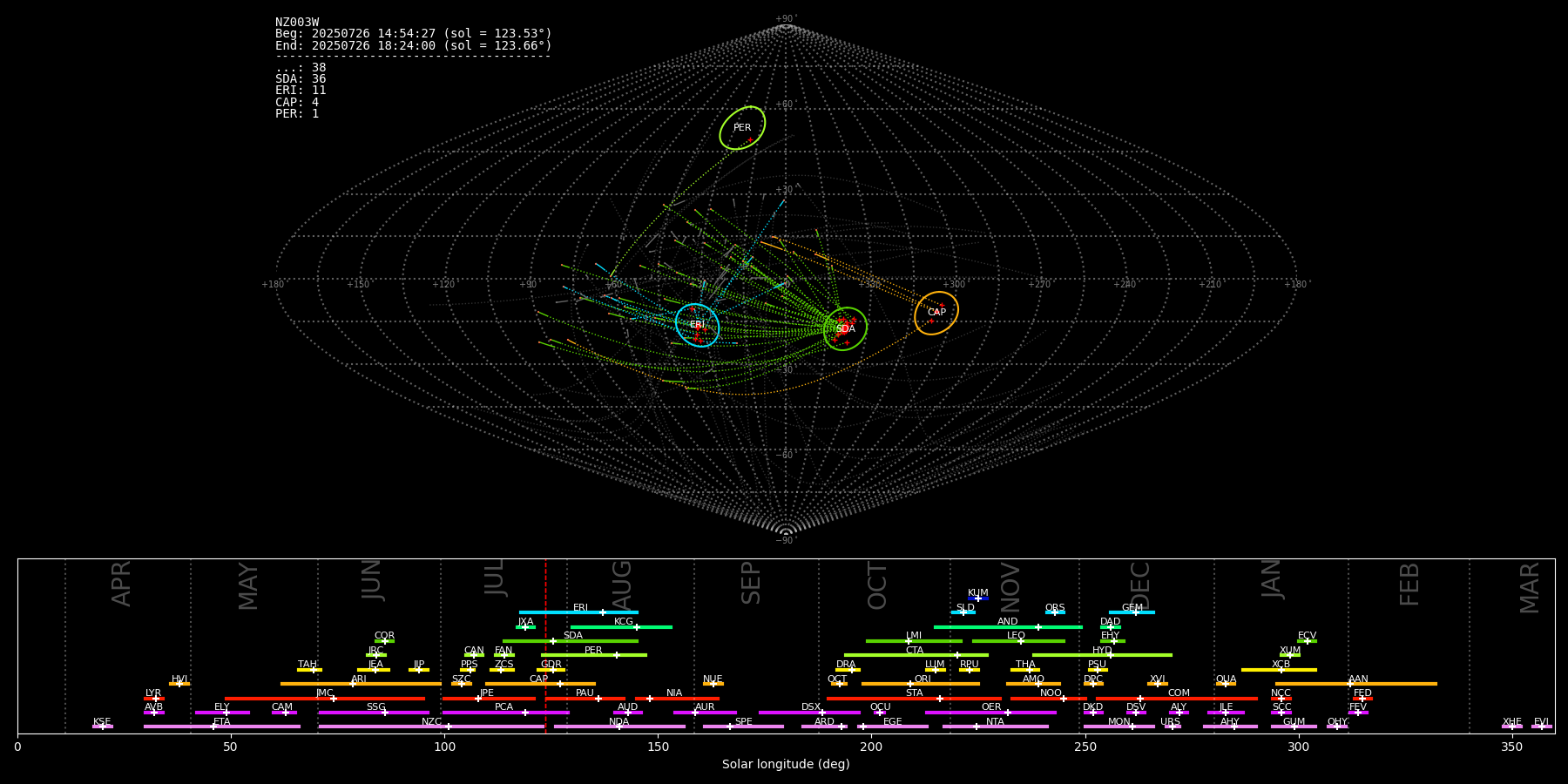1568x784 pixels.
Task: Click the SDA label in the timeline
Action: (573, 636)
